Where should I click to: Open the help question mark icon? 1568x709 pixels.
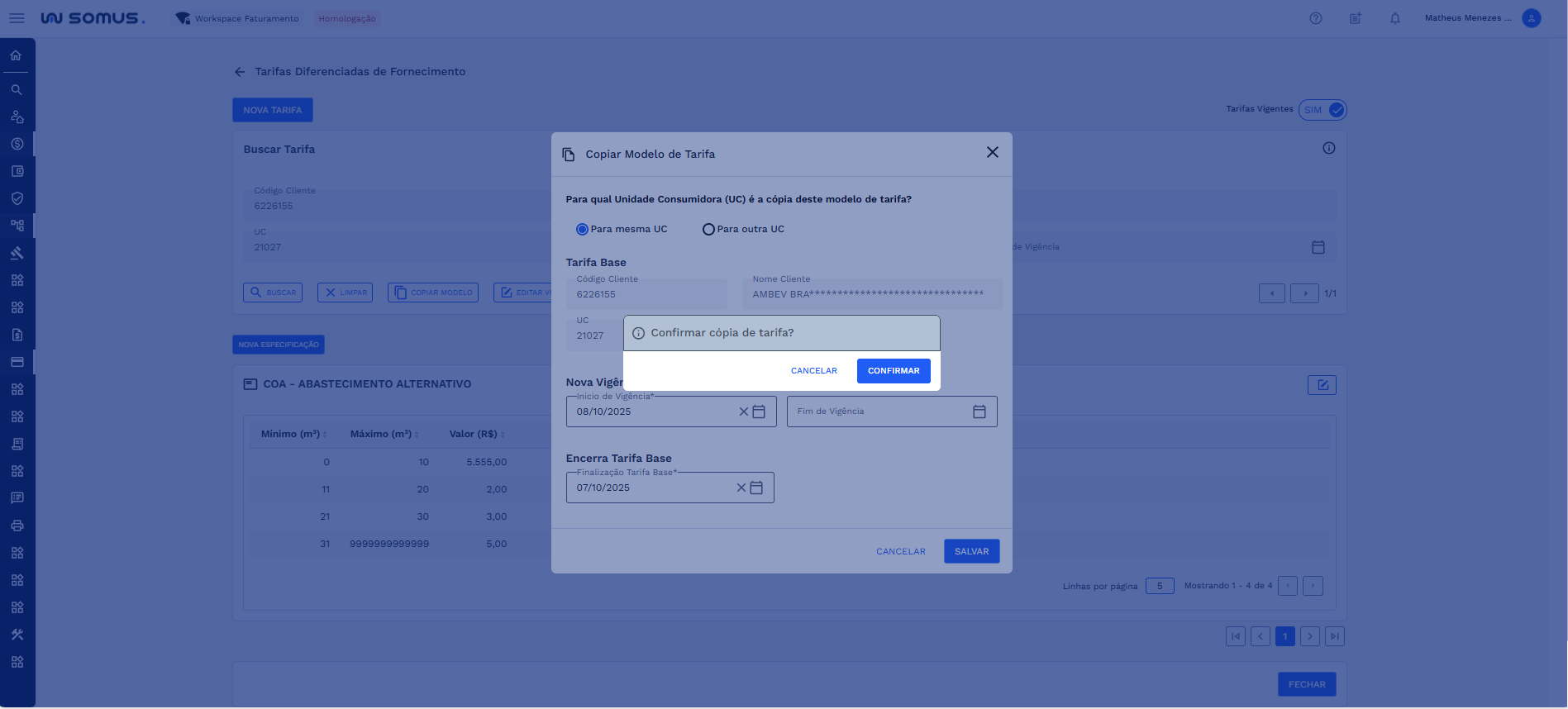tap(1316, 18)
